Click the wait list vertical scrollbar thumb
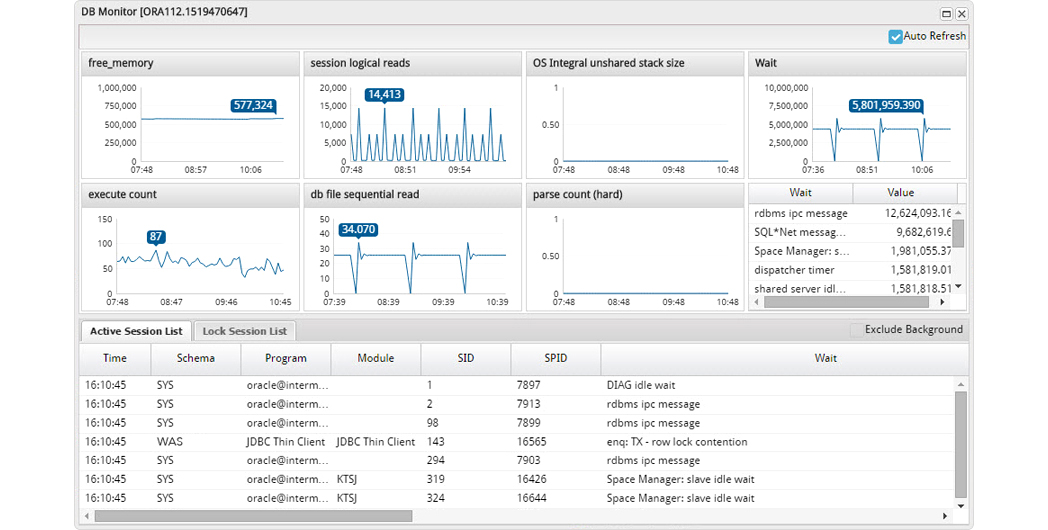1048x530 pixels. click(958, 233)
